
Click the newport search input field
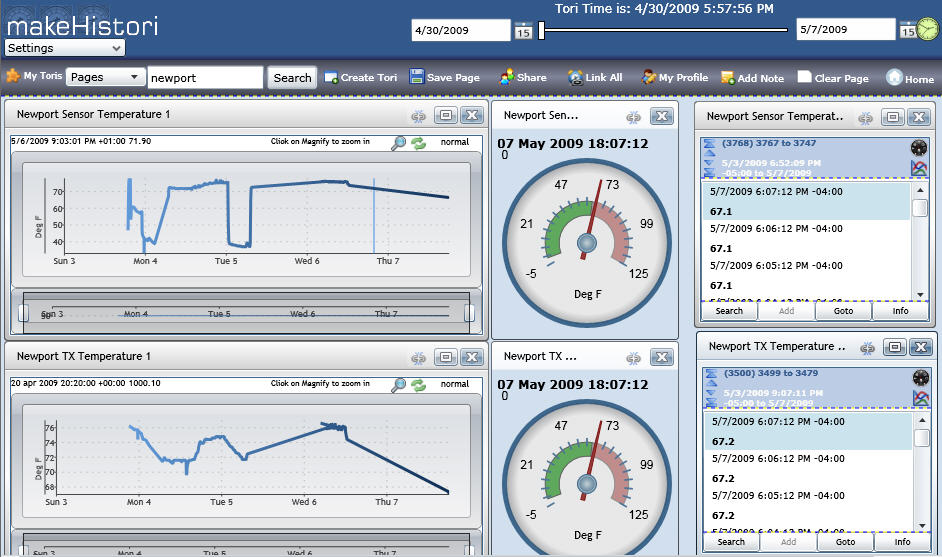tap(205, 78)
